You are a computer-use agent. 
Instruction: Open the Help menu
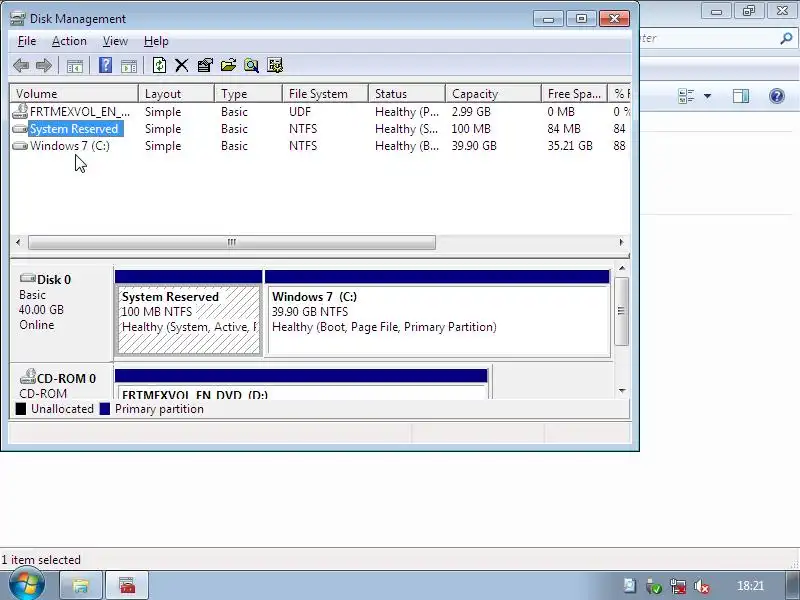(x=156, y=41)
